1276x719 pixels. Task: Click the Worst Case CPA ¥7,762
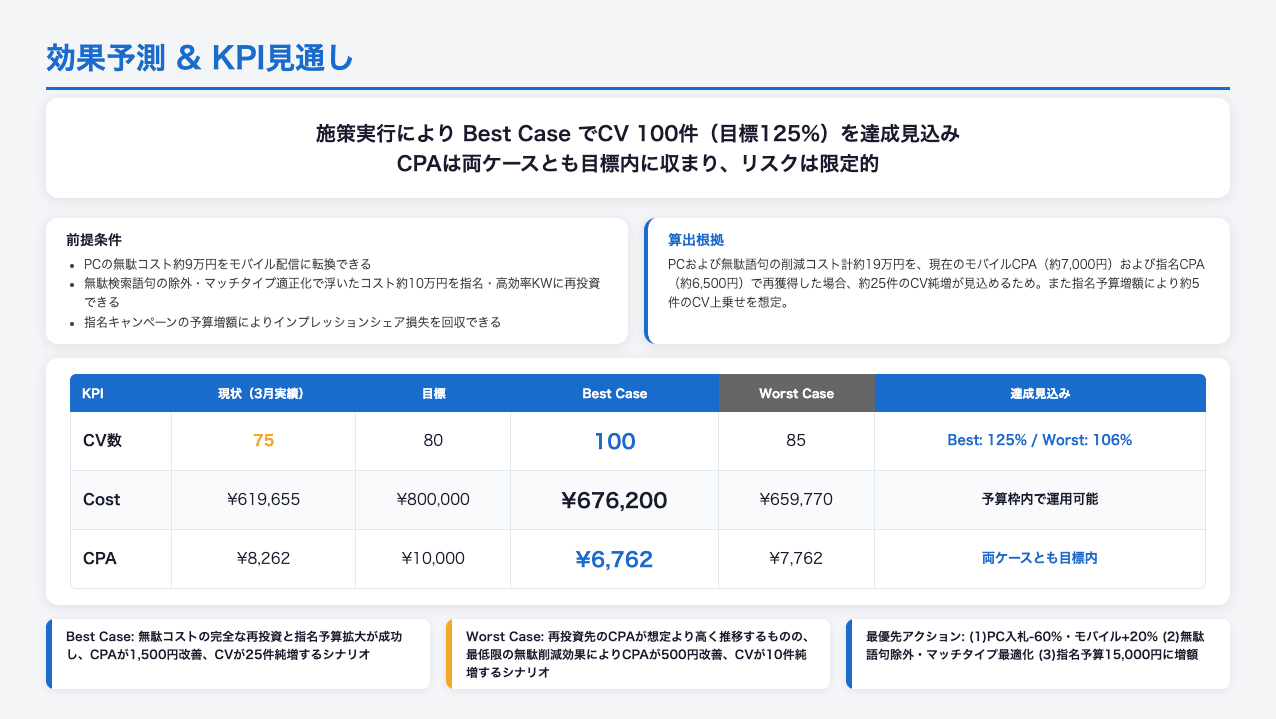coord(796,558)
